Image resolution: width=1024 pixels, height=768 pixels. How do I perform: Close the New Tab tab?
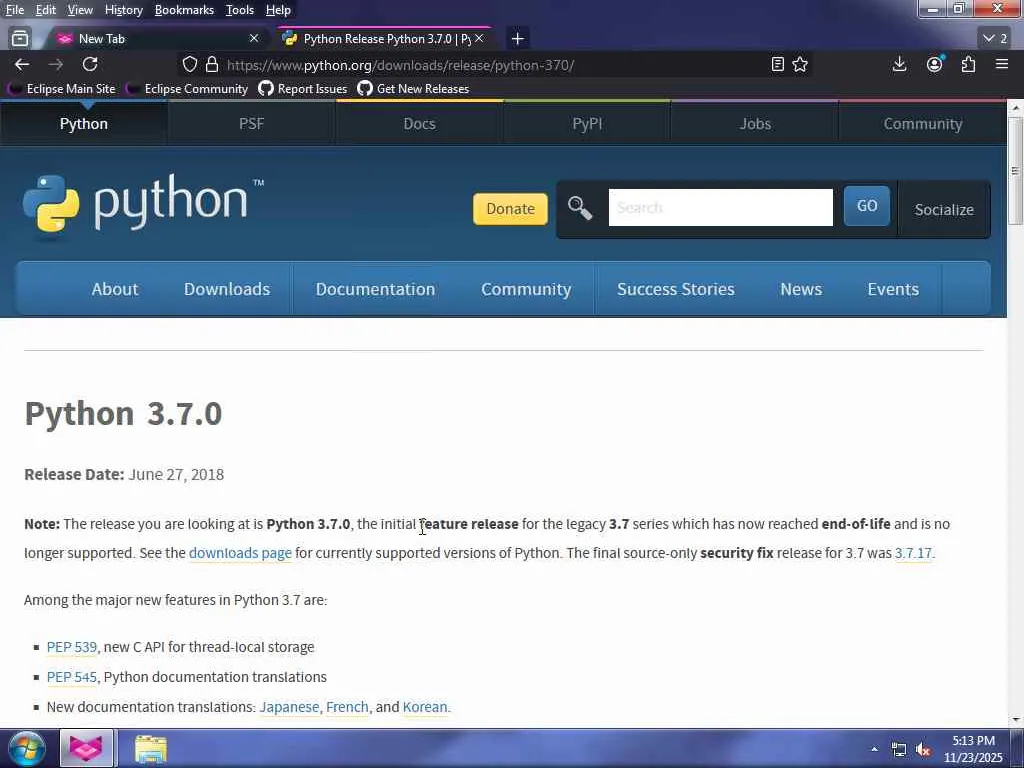pyautogui.click(x=254, y=39)
